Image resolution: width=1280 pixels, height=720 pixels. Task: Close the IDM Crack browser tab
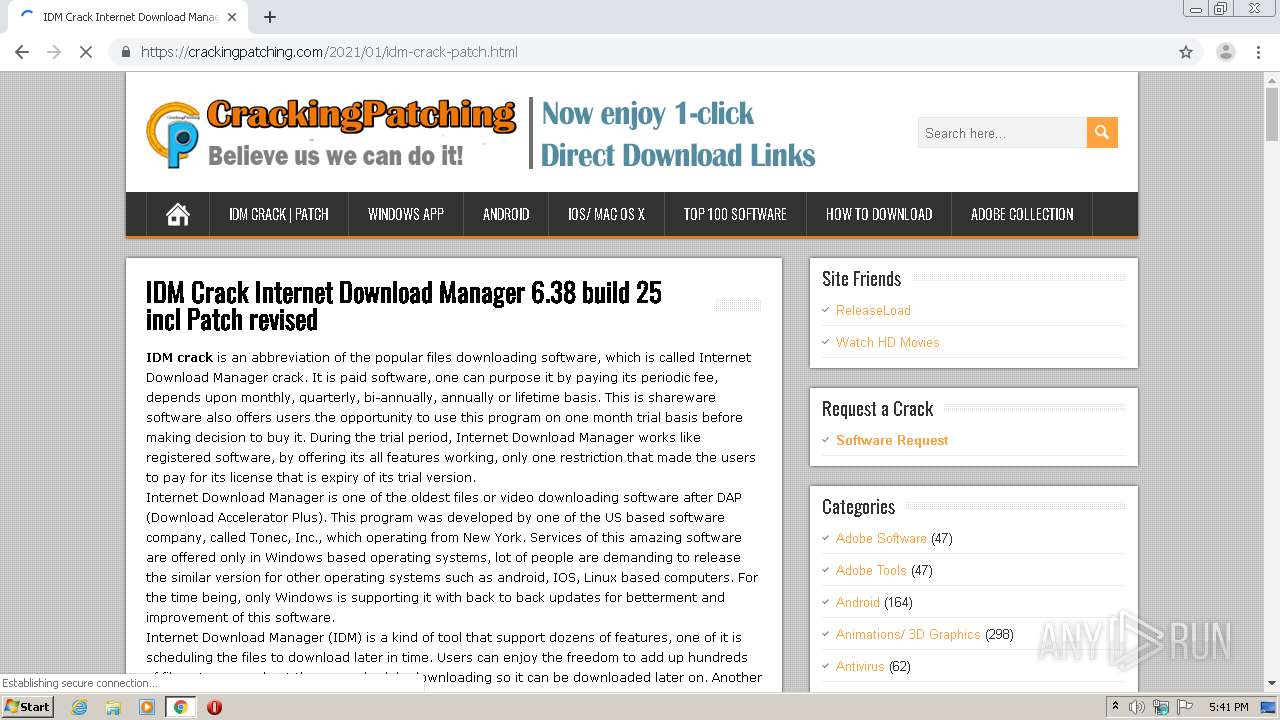(232, 17)
